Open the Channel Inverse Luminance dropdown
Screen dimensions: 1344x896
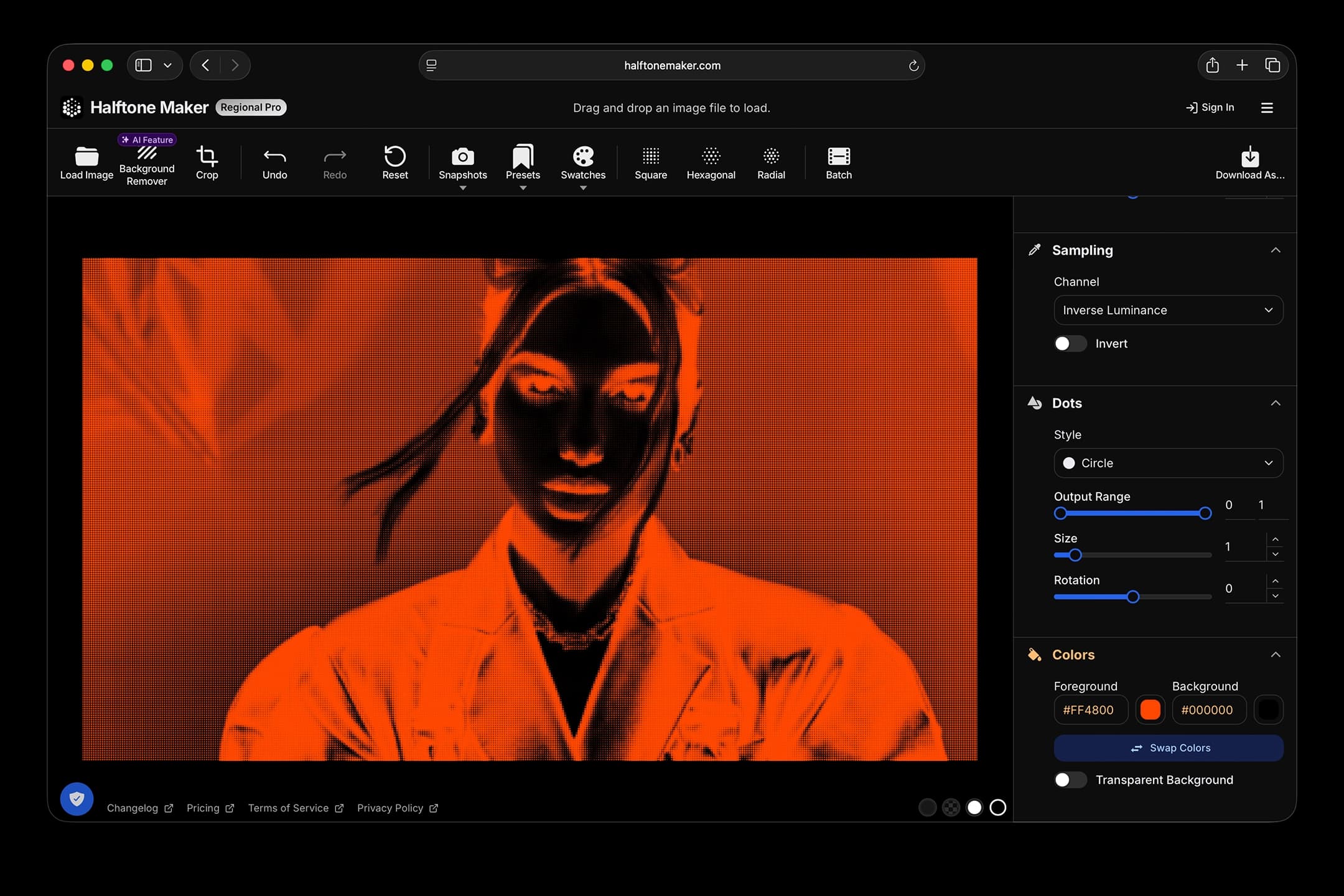1168,310
